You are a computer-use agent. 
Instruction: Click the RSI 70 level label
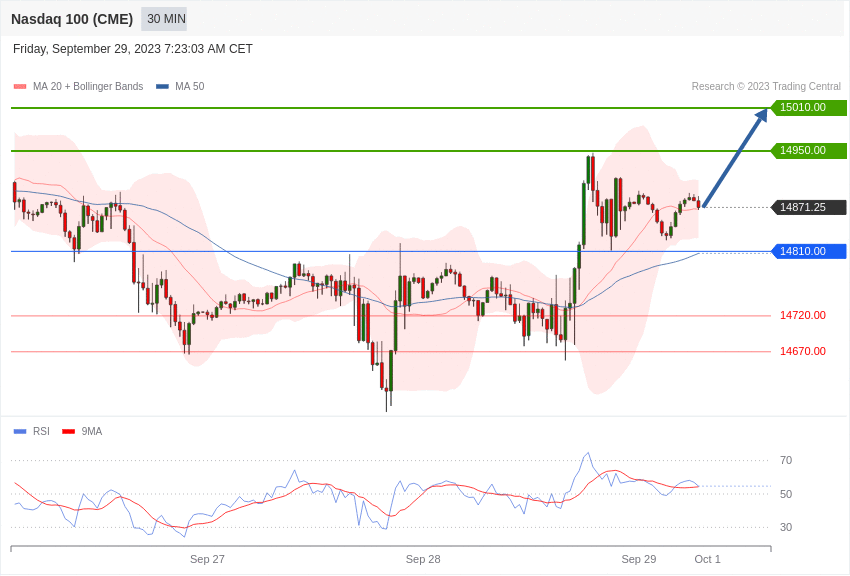pos(785,461)
